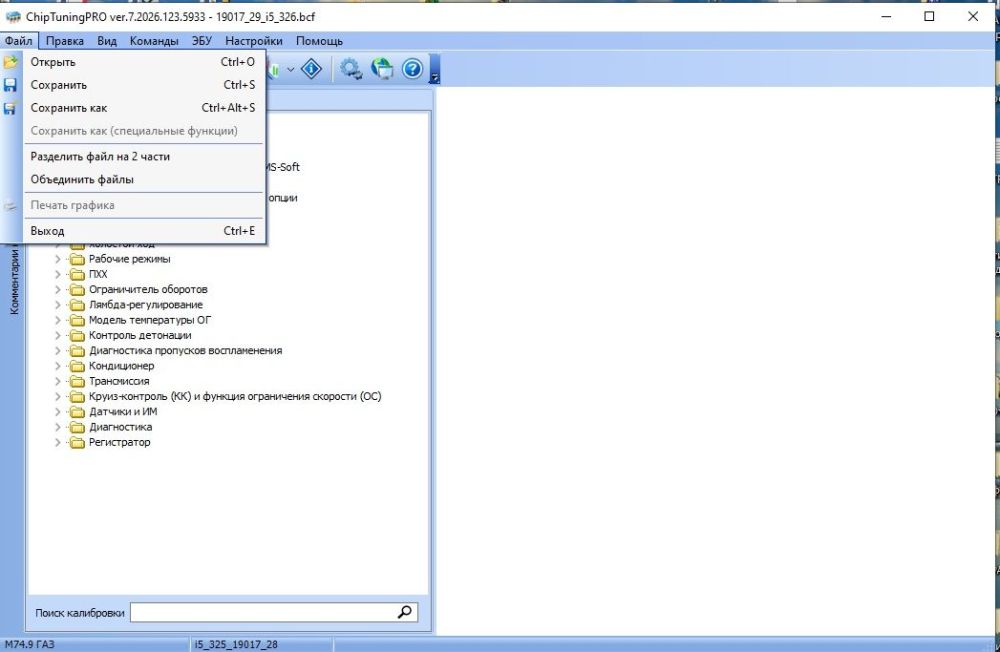Maximize the ChipTuningPRO window
This screenshot has width=1000, height=652.
coord(929,17)
